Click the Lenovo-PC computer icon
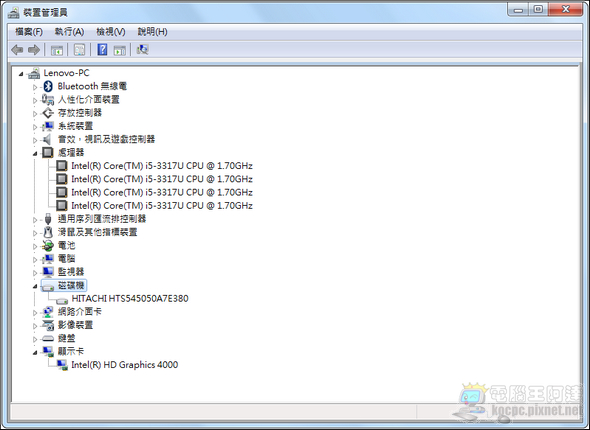This screenshot has height=430, width=590. (34, 73)
